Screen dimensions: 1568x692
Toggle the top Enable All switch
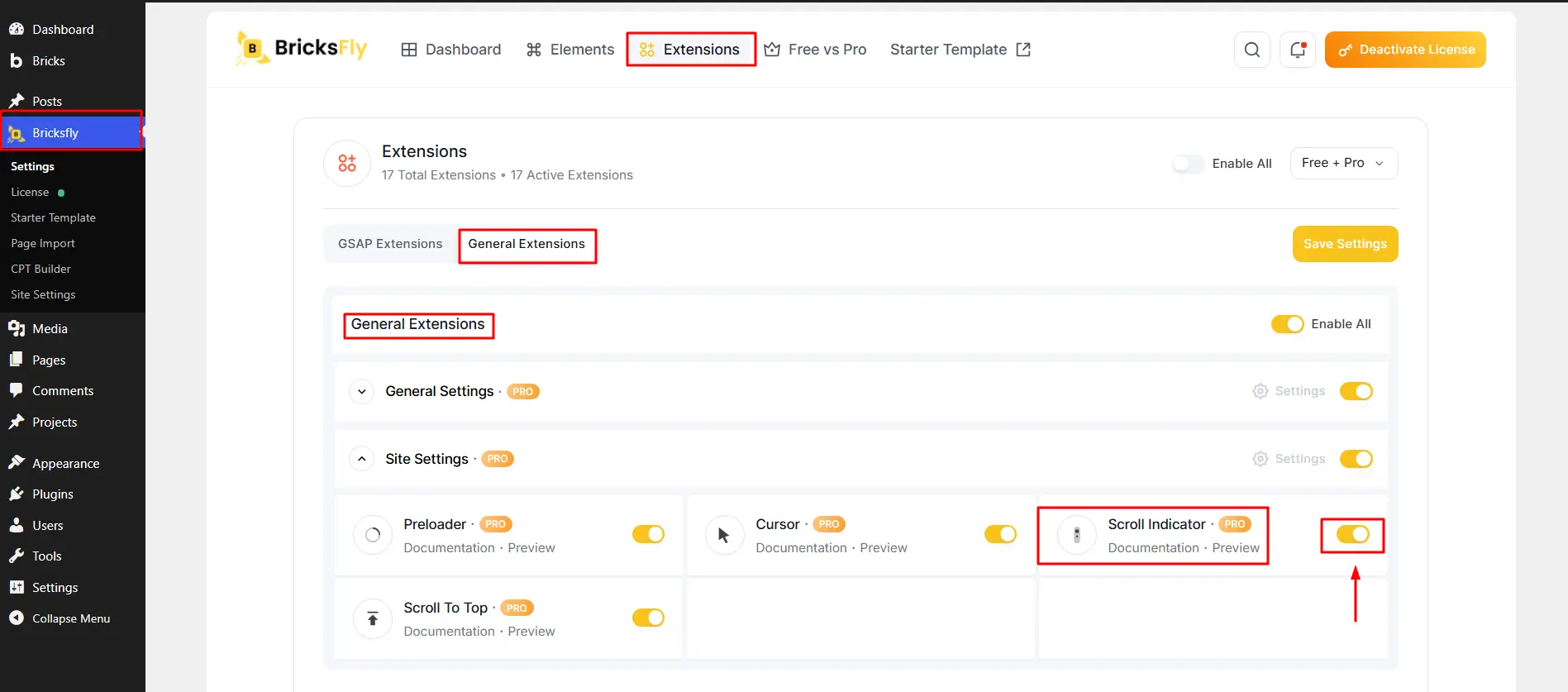[x=1188, y=164]
